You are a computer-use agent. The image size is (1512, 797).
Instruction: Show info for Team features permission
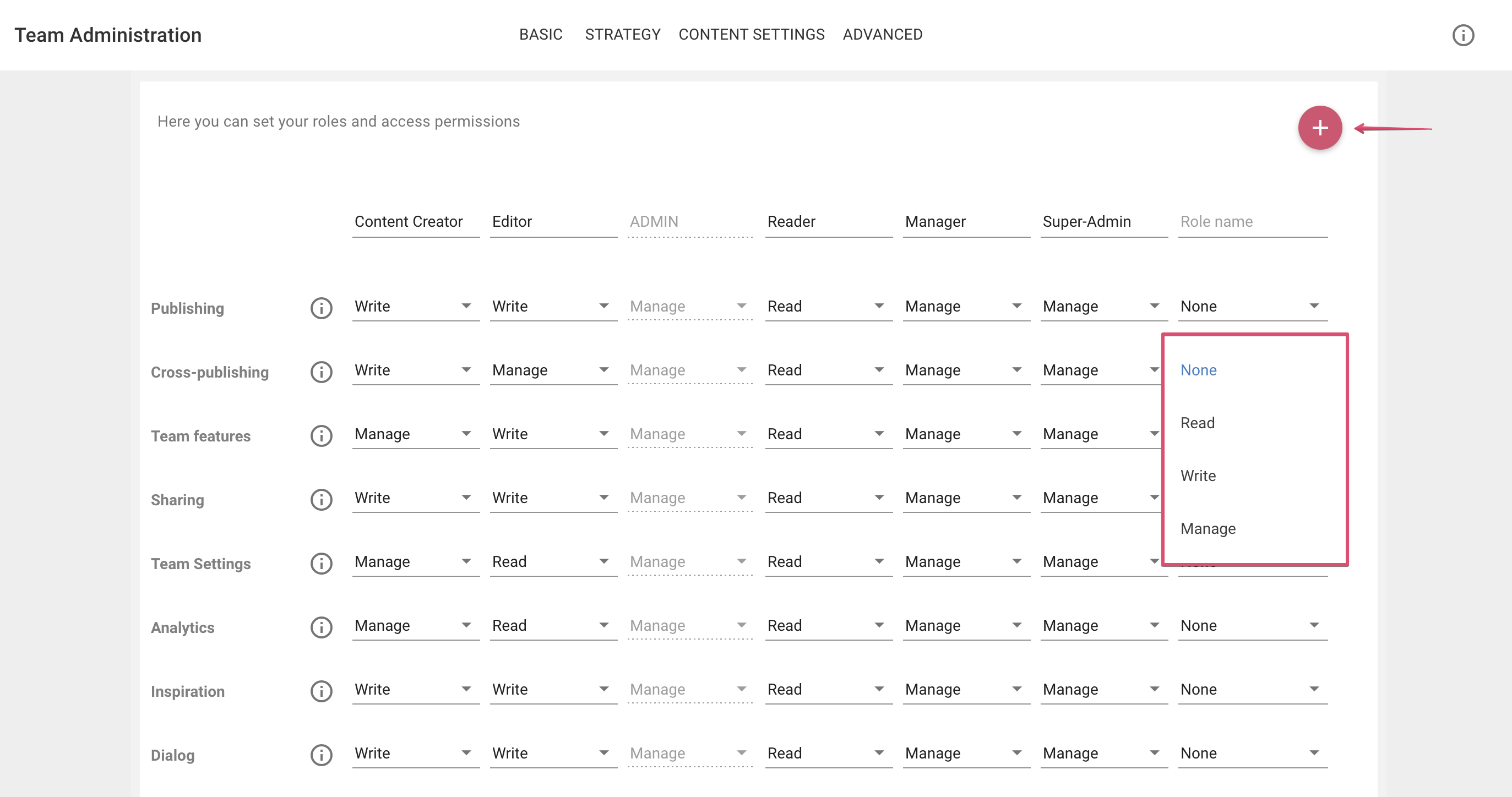321,435
